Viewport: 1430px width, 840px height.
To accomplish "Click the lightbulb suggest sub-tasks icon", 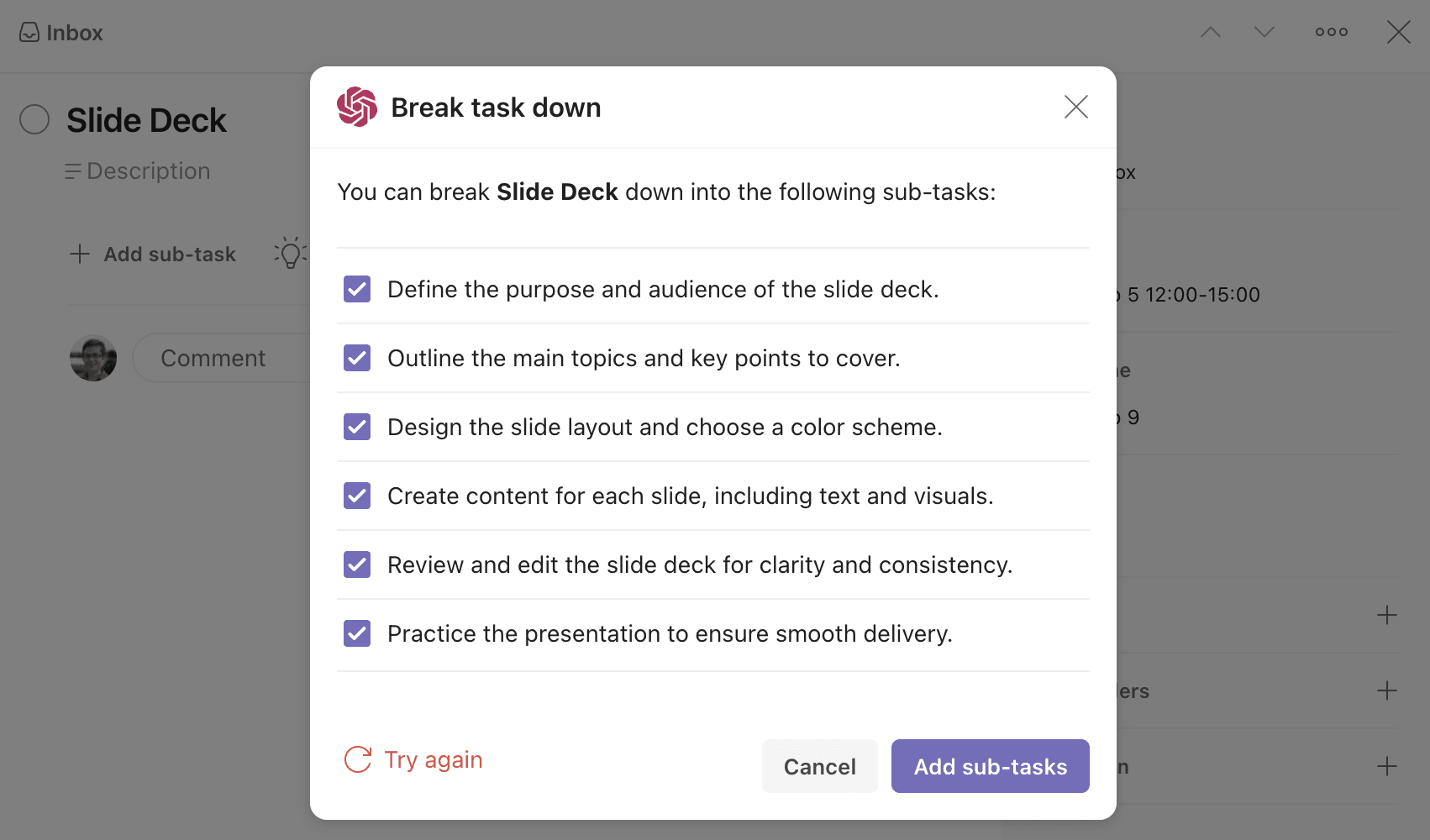I will [x=290, y=253].
